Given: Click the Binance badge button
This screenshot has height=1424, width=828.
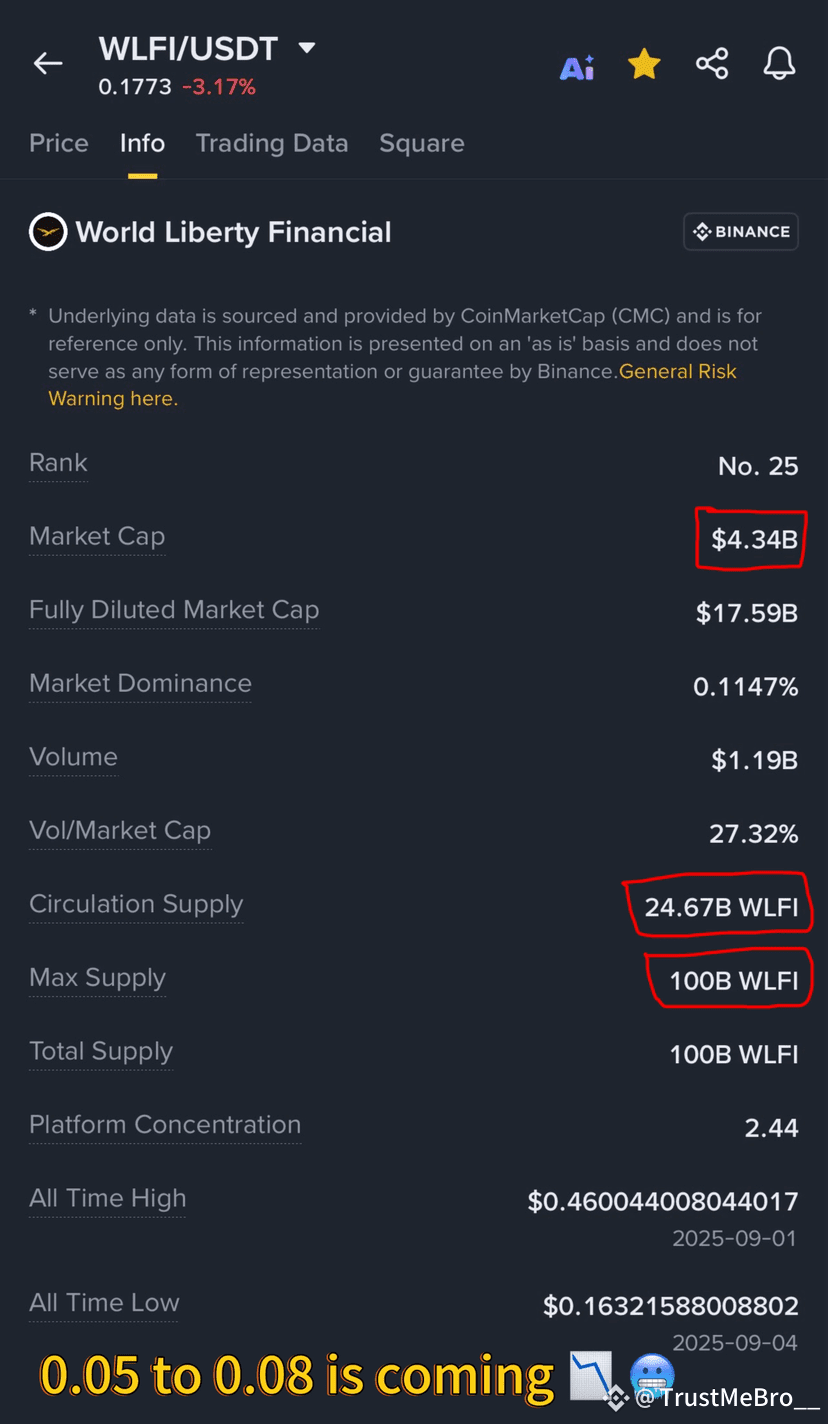Looking at the screenshot, I should click(740, 231).
